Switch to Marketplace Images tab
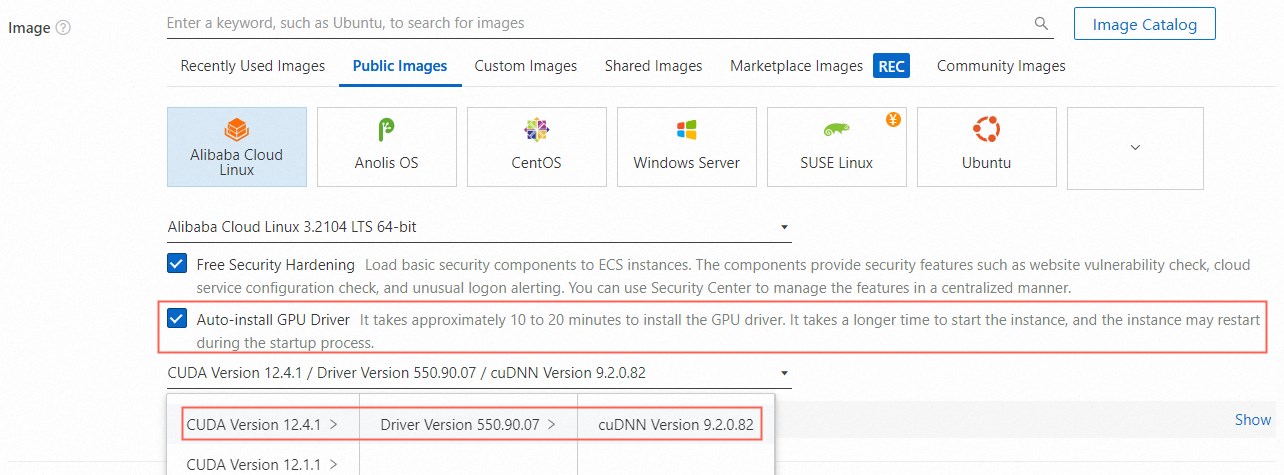The height and width of the screenshot is (475, 1284). [x=796, y=66]
